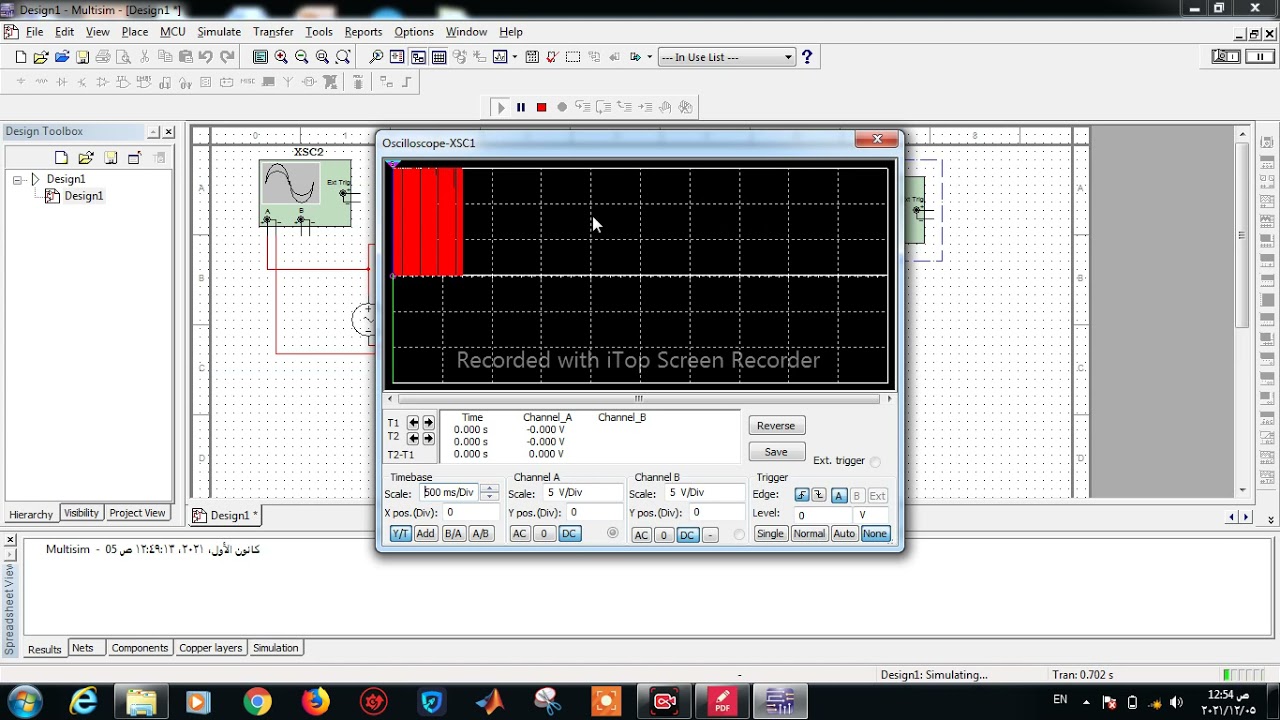This screenshot has width=1280, height=720.
Task: Click the Find magnifier icon in main toolbar
Action: 376,57
